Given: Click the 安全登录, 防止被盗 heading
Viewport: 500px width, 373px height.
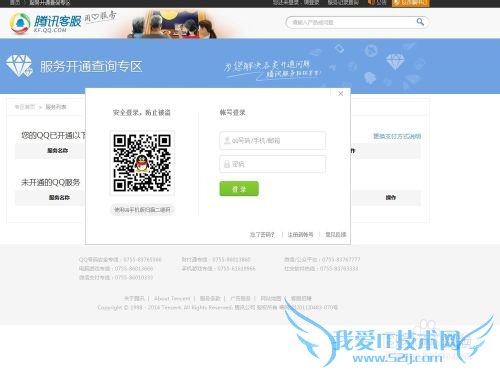Looking at the screenshot, I should tap(142, 112).
